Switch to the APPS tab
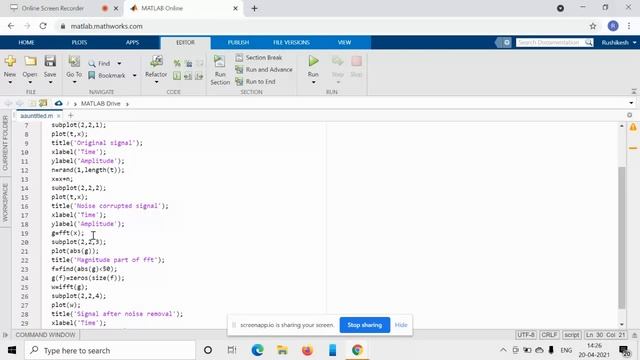The width and height of the screenshot is (640, 360). (x=132, y=42)
